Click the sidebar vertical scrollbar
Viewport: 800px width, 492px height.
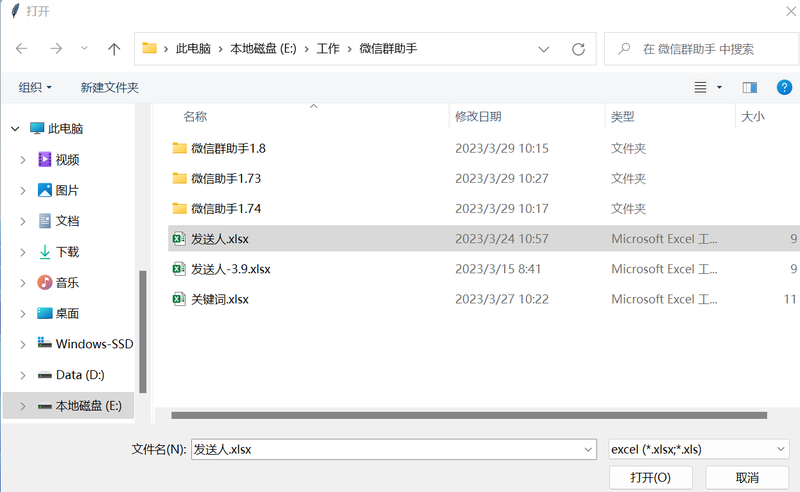click(143, 331)
